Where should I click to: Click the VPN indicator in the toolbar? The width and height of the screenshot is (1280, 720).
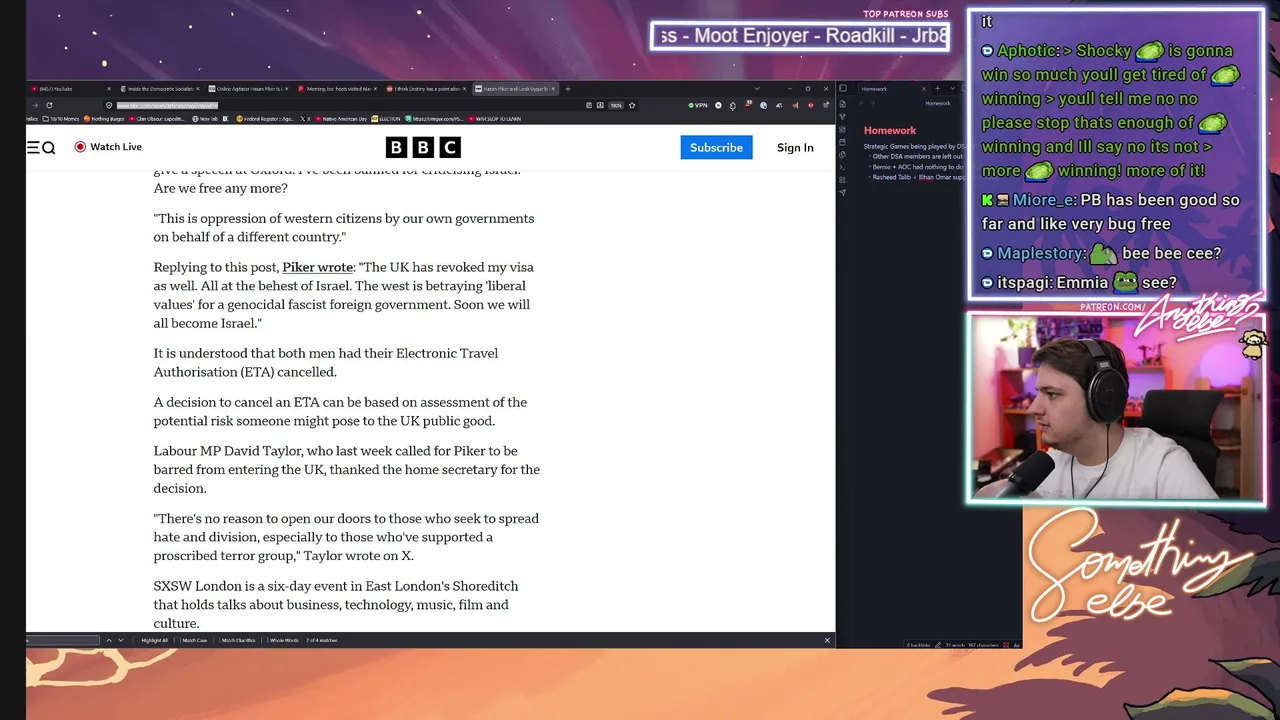(698, 105)
